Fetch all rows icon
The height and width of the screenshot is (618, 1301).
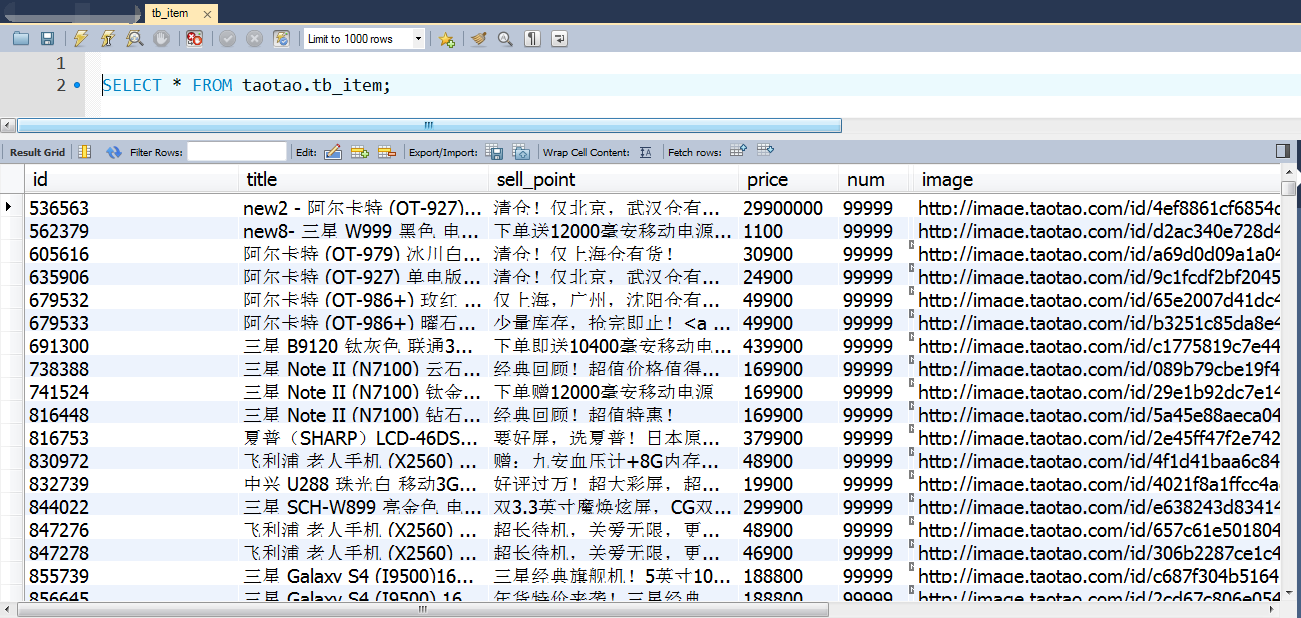tap(766, 151)
